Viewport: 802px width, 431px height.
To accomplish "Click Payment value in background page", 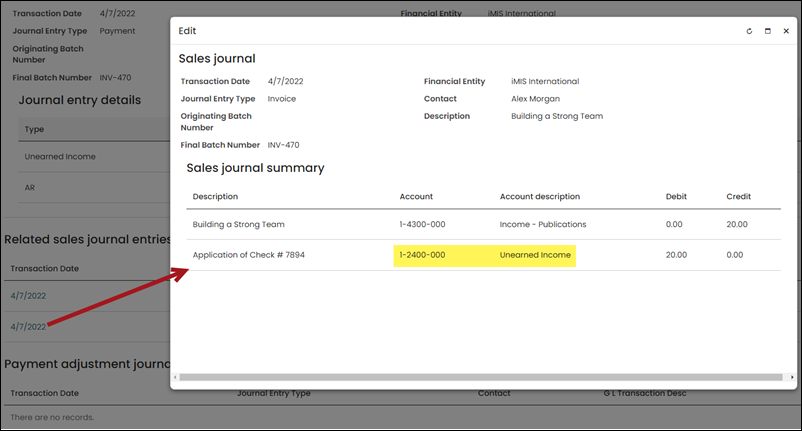I will 117,31.
